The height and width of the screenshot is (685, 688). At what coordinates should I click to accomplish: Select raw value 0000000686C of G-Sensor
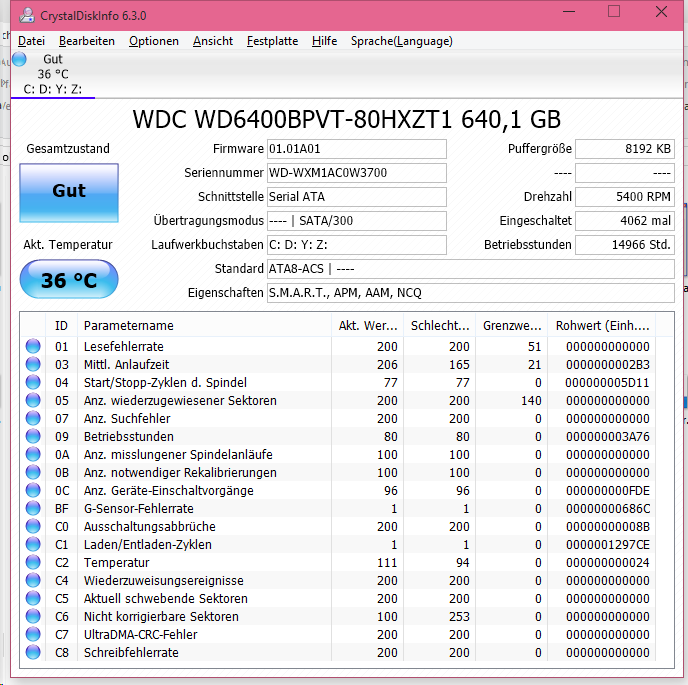[x=608, y=509]
